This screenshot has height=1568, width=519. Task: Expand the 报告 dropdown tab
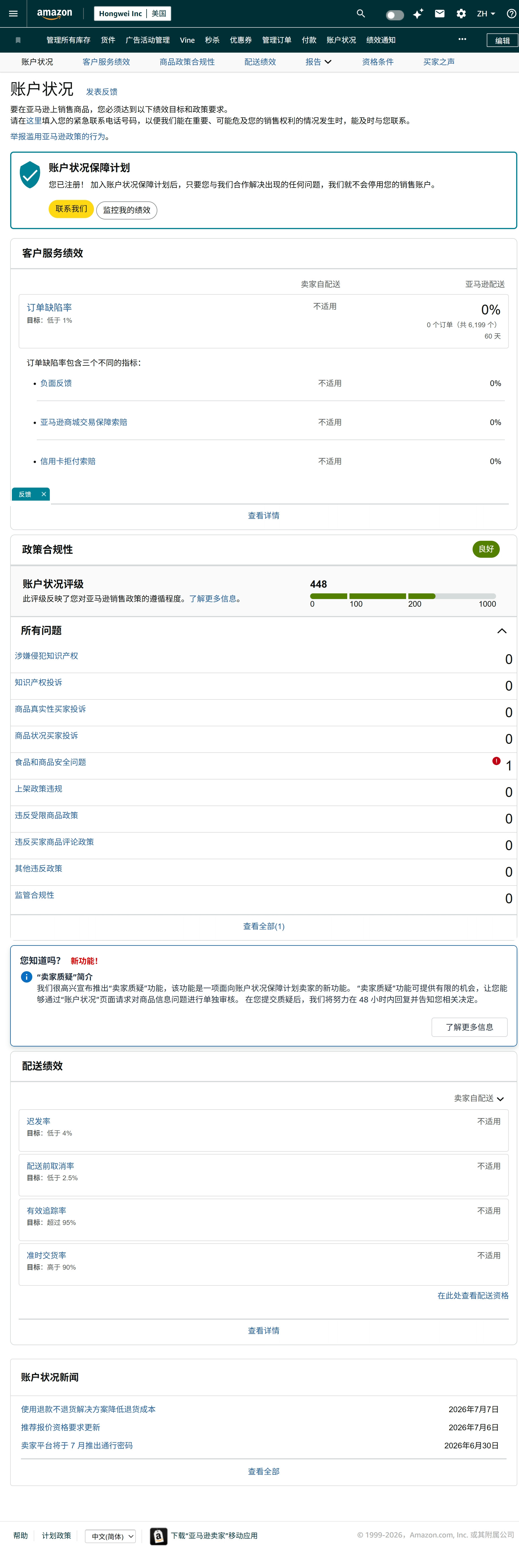pos(319,62)
